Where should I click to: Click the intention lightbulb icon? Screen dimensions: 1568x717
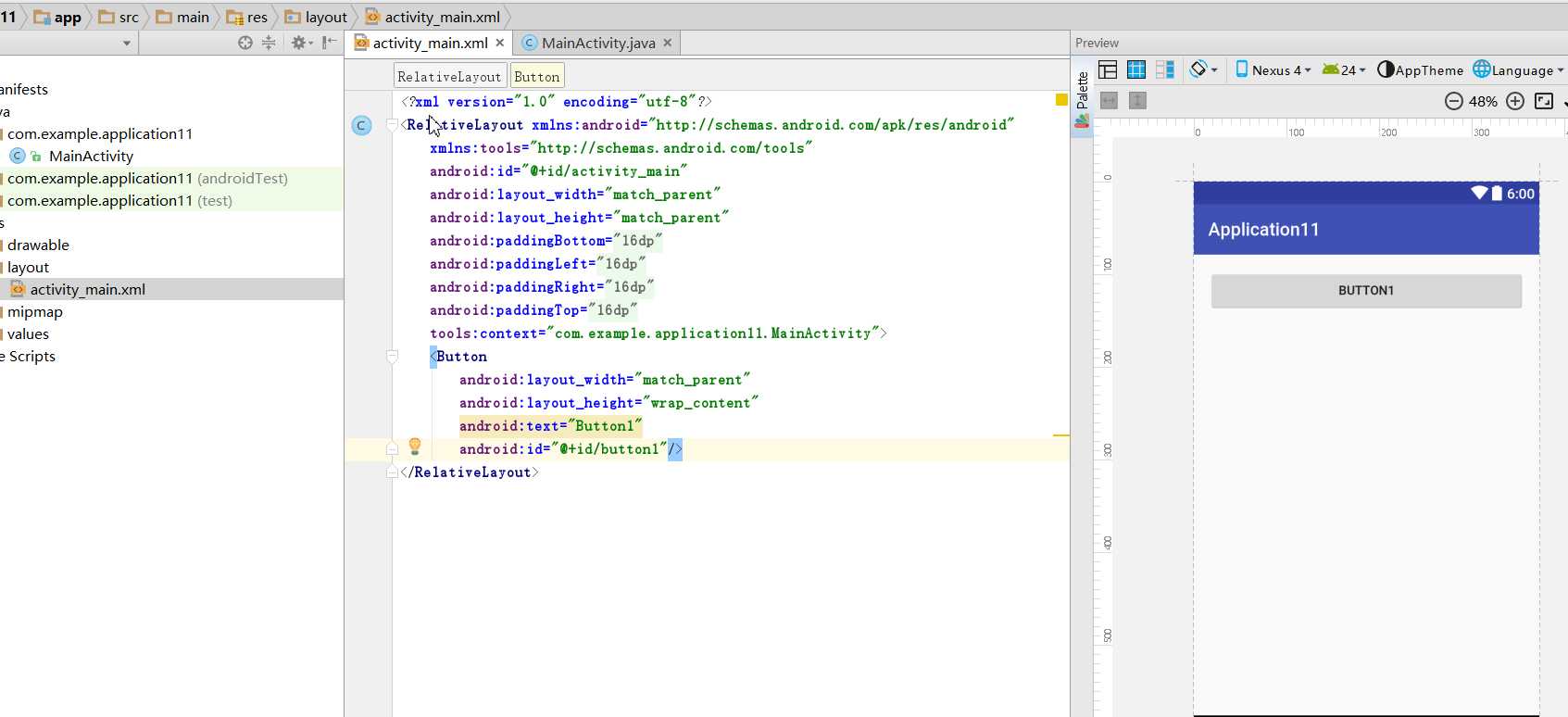point(415,447)
